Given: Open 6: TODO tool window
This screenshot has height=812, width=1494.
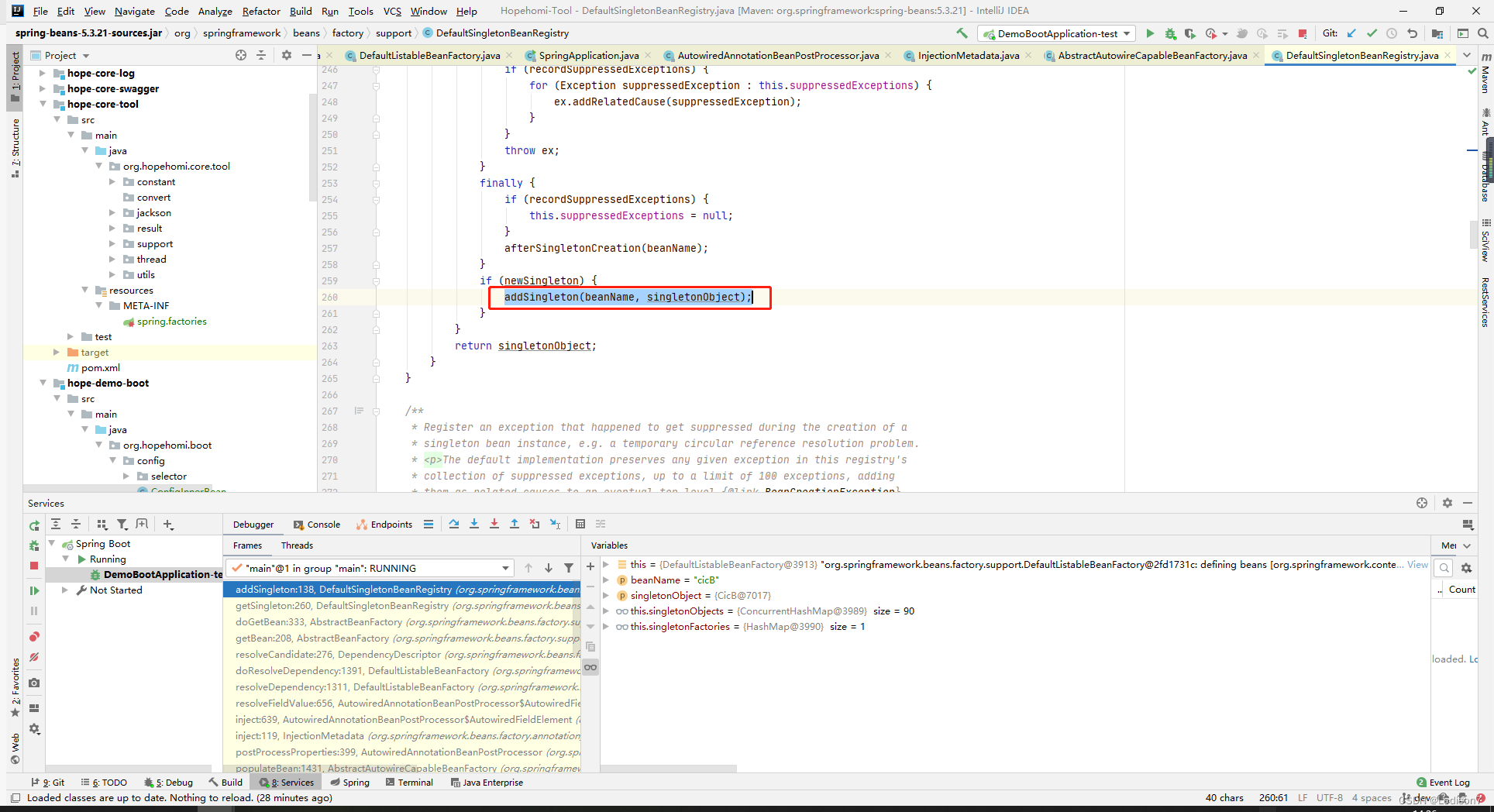Looking at the screenshot, I should click(104, 783).
